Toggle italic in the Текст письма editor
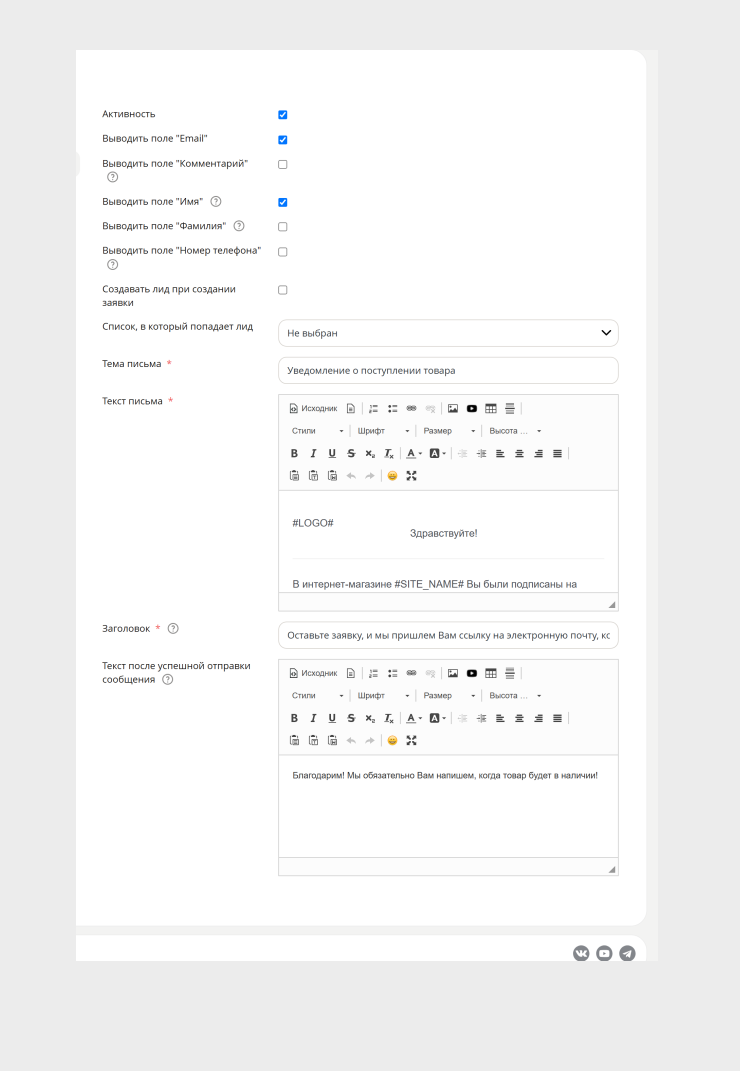Image resolution: width=740 pixels, height=1071 pixels. coord(313,454)
